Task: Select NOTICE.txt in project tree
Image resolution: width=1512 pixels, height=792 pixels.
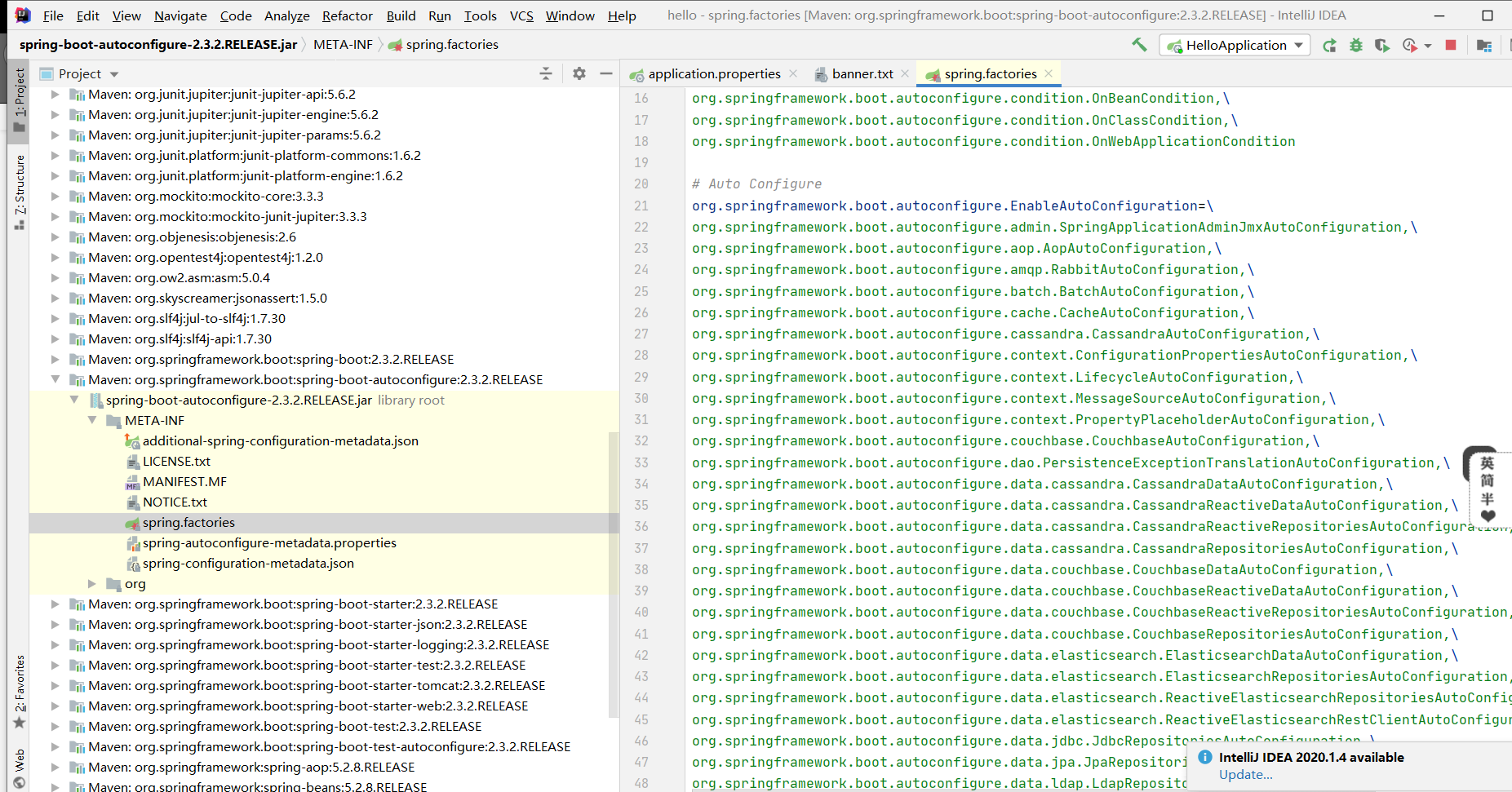Action: 175,502
